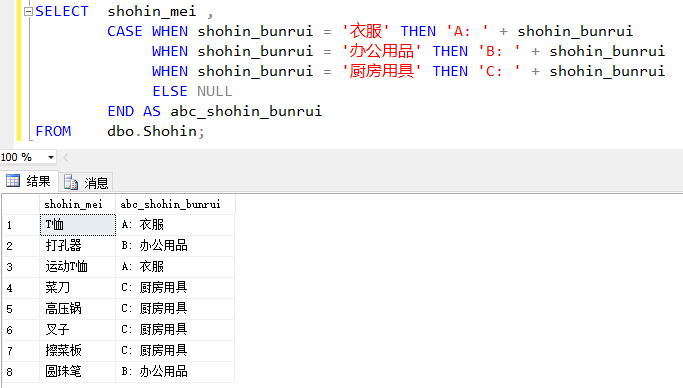Click the '办公用品' string literal in the query
Image resolution: width=683 pixels, height=388 pixels.
382,51
